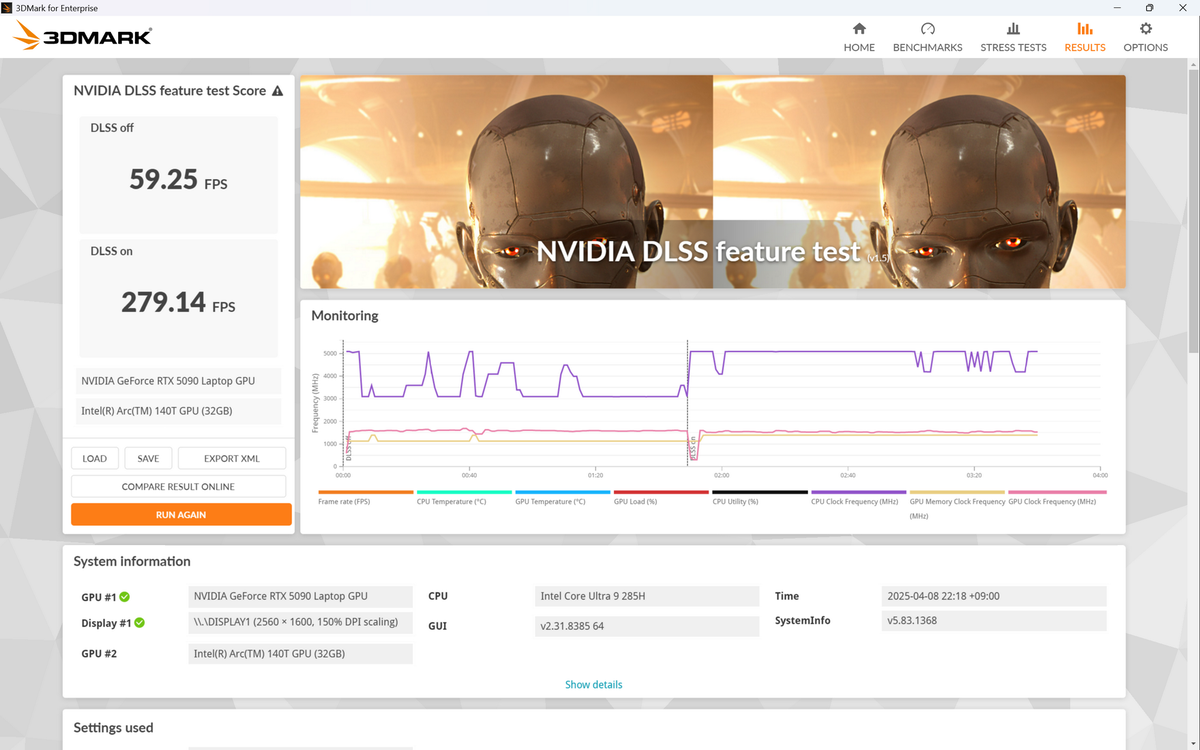The width and height of the screenshot is (1200, 750).
Task: Open the OPTIONS tab
Action: pyautogui.click(x=1146, y=37)
